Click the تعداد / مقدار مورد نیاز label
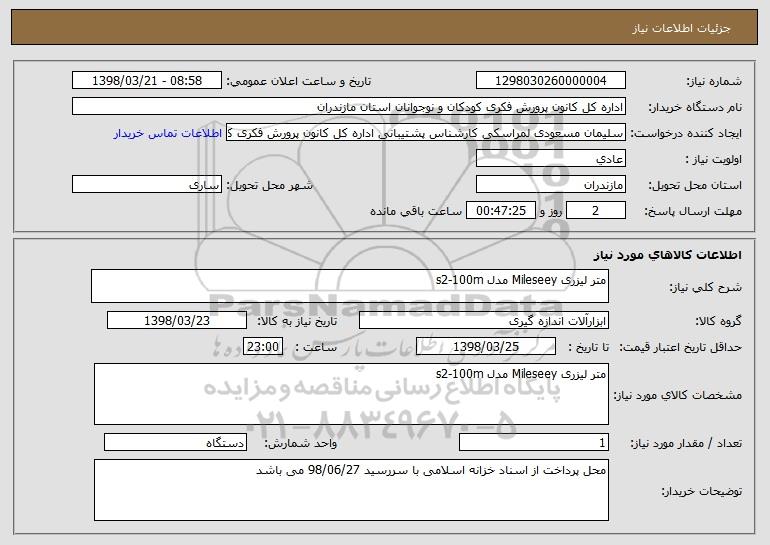Screen dimensions: 770x545 tap(686, 443)
